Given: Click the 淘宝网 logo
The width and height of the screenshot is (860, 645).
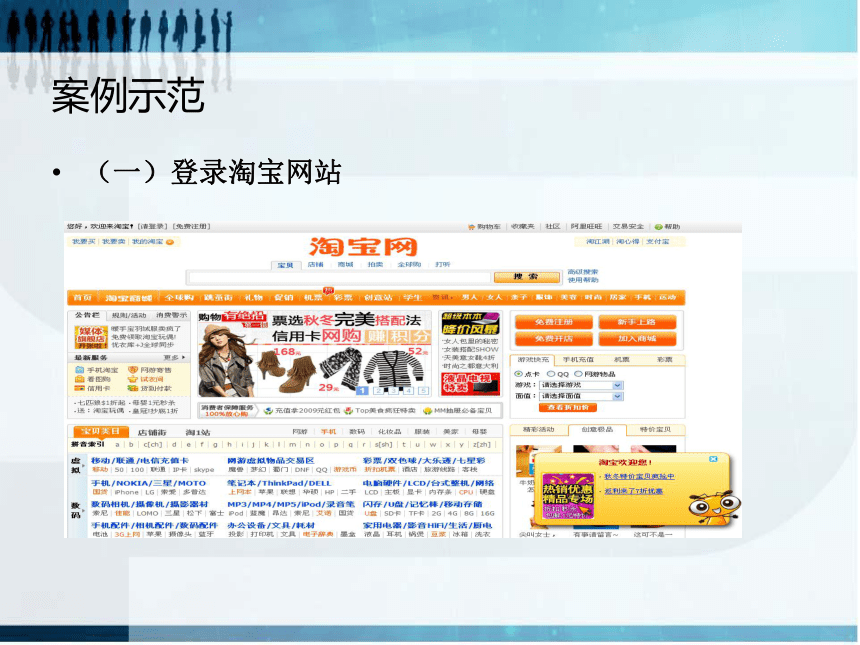Looking at the screenshot, I should click(x=364, y=247).
